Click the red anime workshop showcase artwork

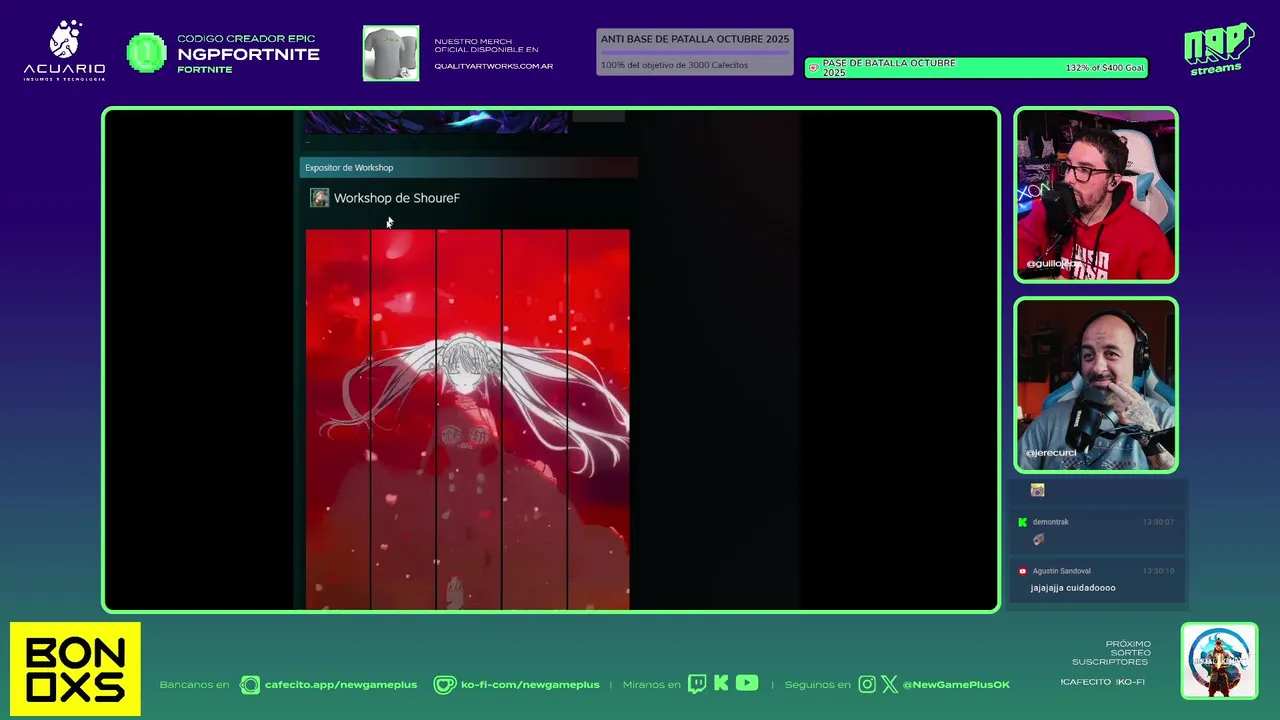click(x=467, y=419)
